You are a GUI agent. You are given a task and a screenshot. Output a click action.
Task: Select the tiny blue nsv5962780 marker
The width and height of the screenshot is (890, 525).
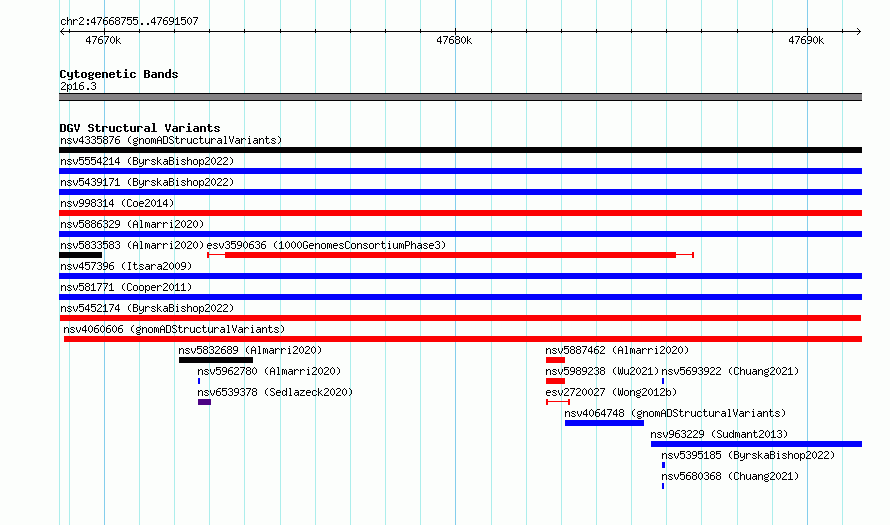click(199, 381)
